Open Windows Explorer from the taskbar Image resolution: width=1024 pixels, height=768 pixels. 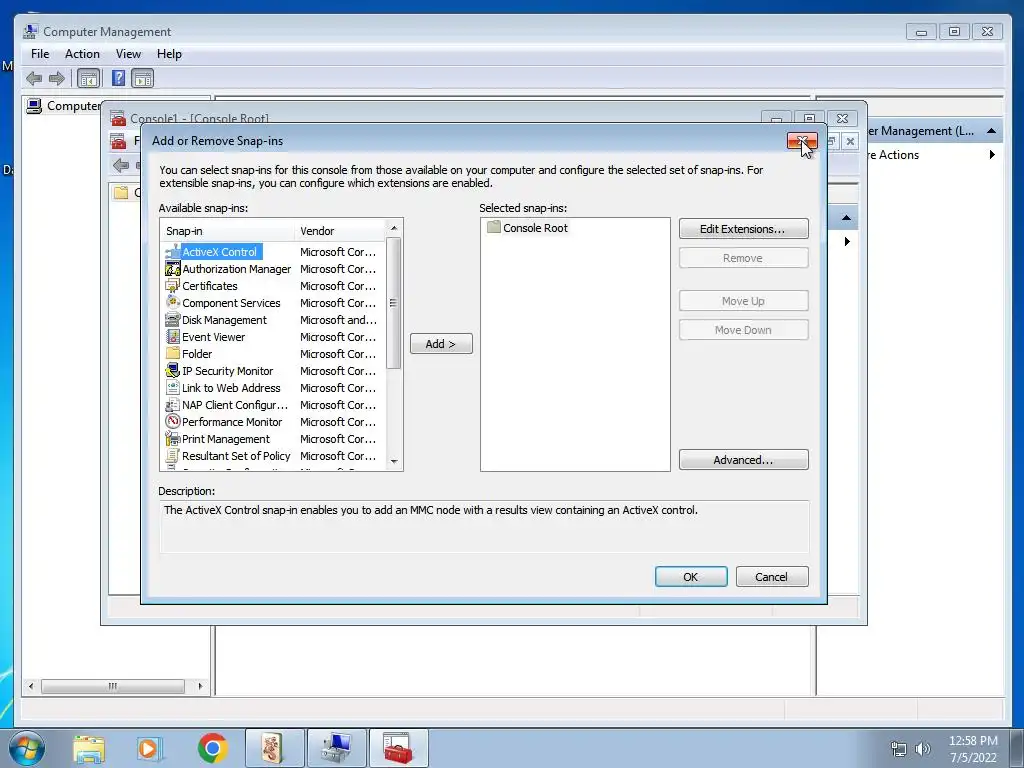89,748
